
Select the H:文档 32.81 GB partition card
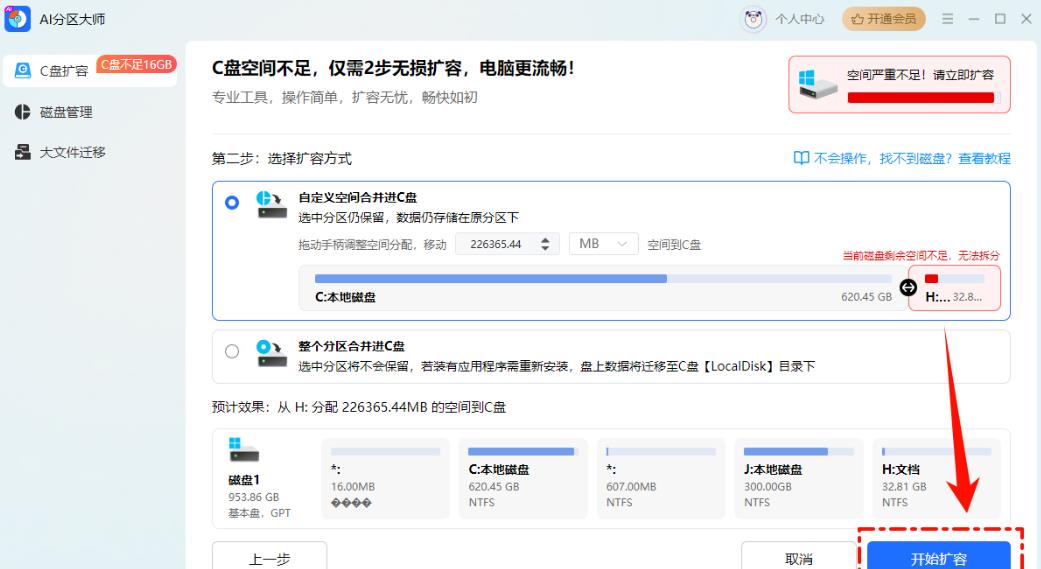pos(936,478)
